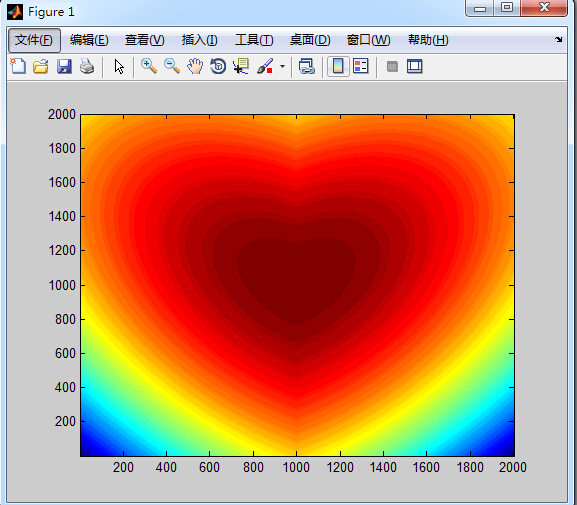Select the Edit Plot arrow tool

[119, 67]
